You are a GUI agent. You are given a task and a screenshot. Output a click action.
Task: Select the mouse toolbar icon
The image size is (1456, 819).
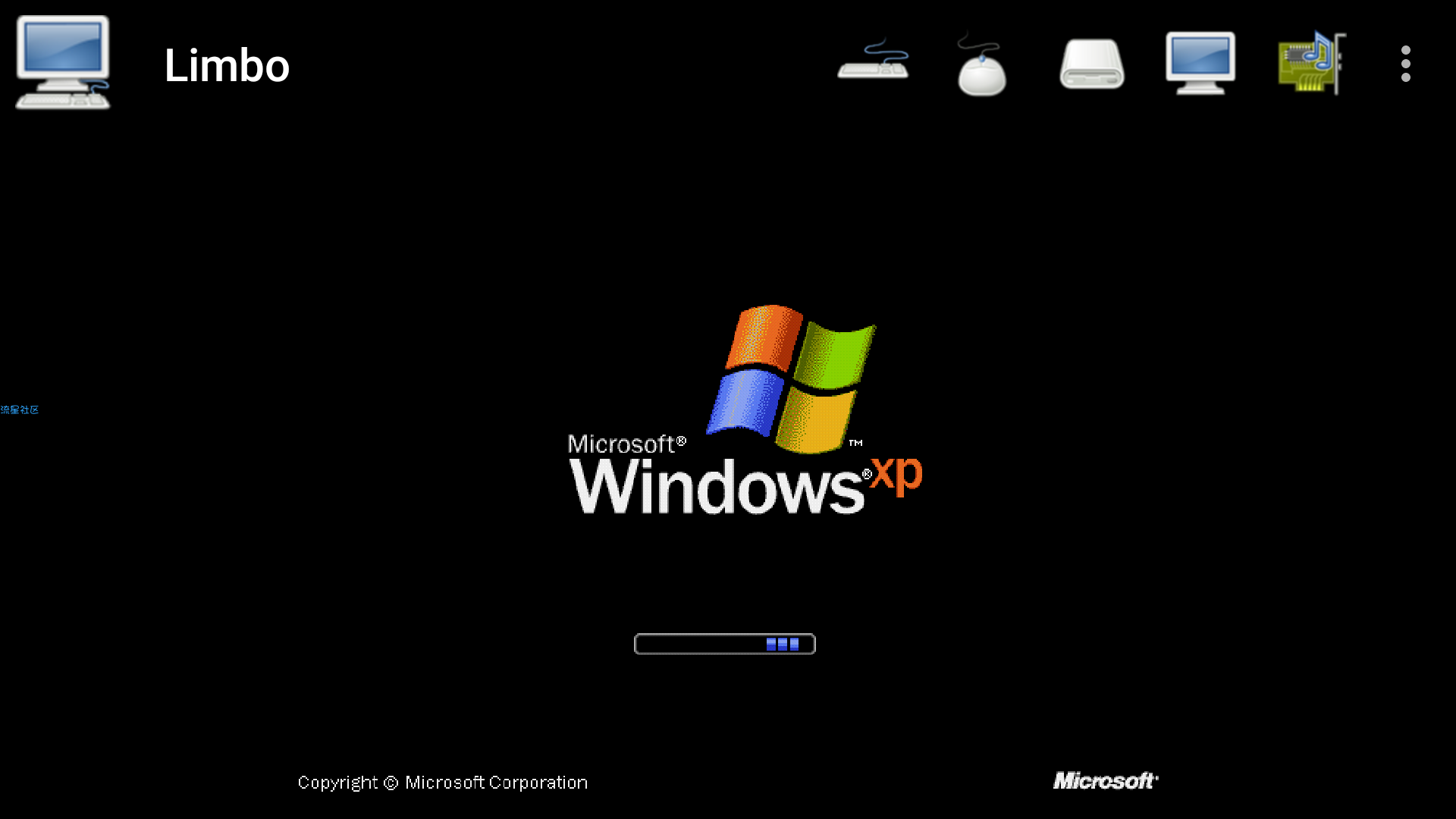981,64
